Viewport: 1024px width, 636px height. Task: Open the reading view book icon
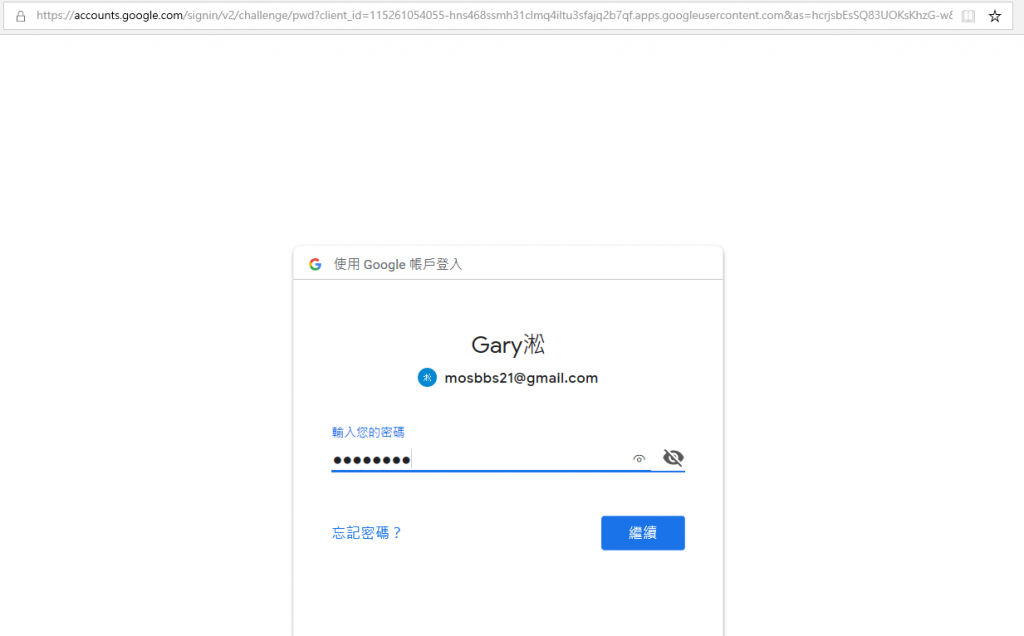click(968, 16)
